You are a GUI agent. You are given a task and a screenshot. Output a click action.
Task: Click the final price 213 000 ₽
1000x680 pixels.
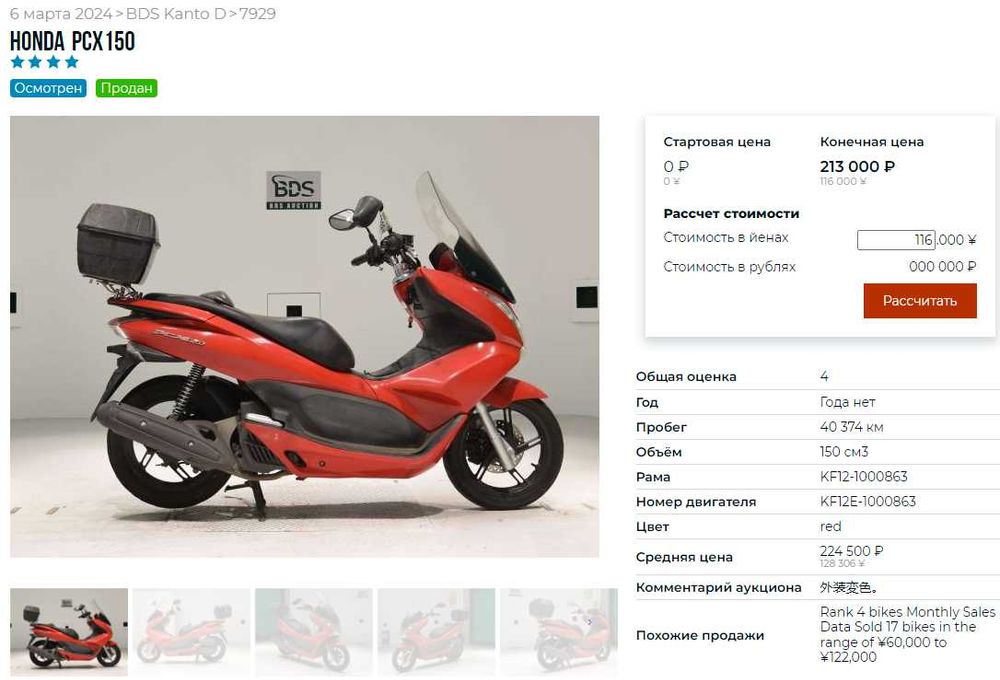[x=857, y=166]
